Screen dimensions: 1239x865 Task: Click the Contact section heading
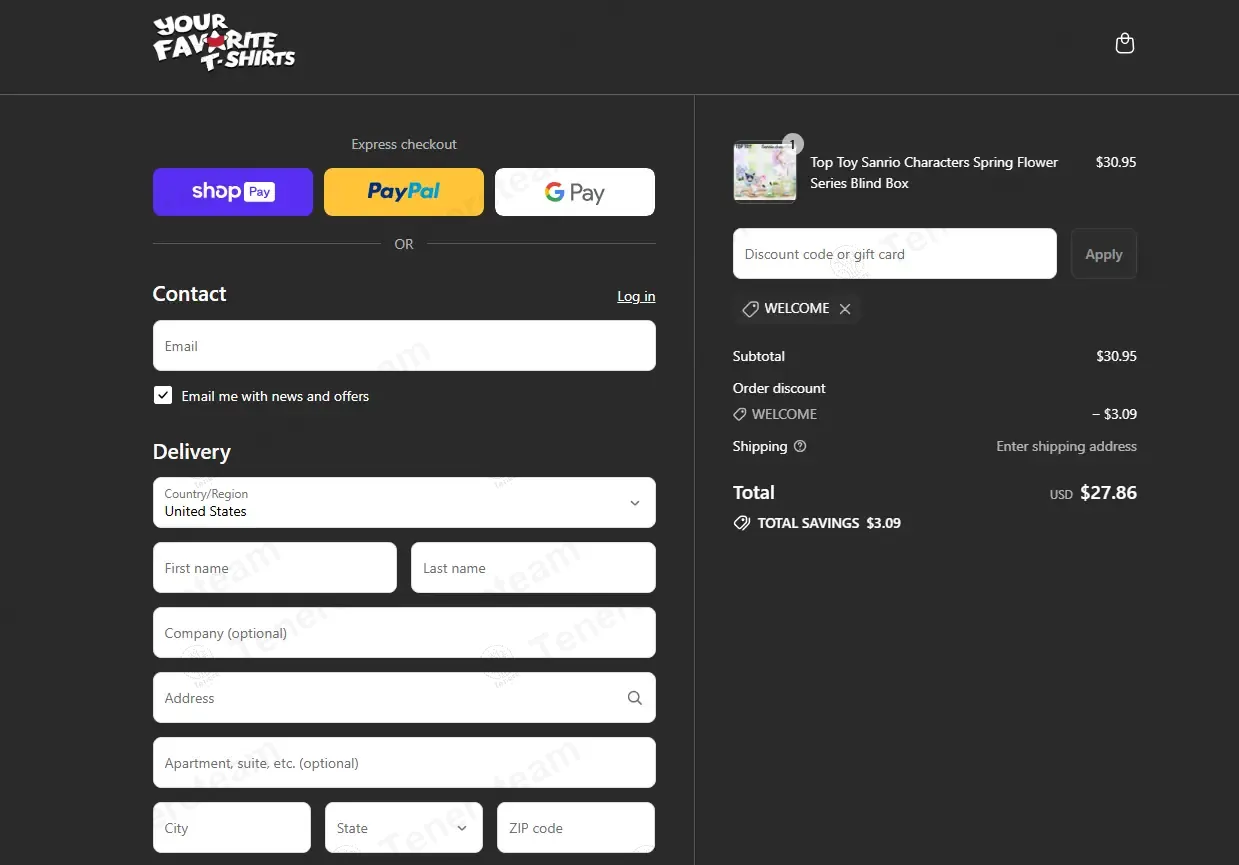point(190,294)
